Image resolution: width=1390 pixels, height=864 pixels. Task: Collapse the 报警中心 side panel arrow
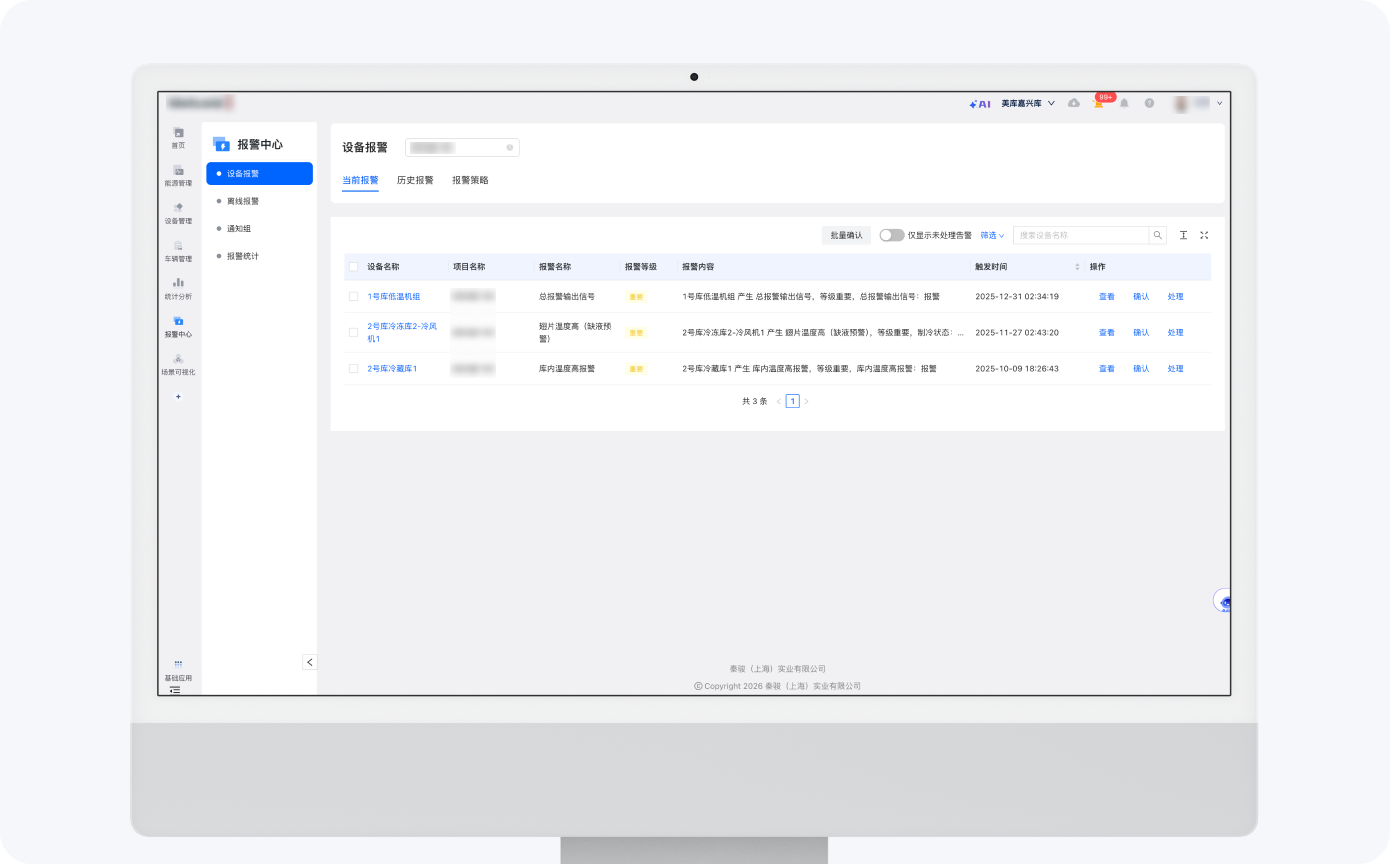coord(309,662)
